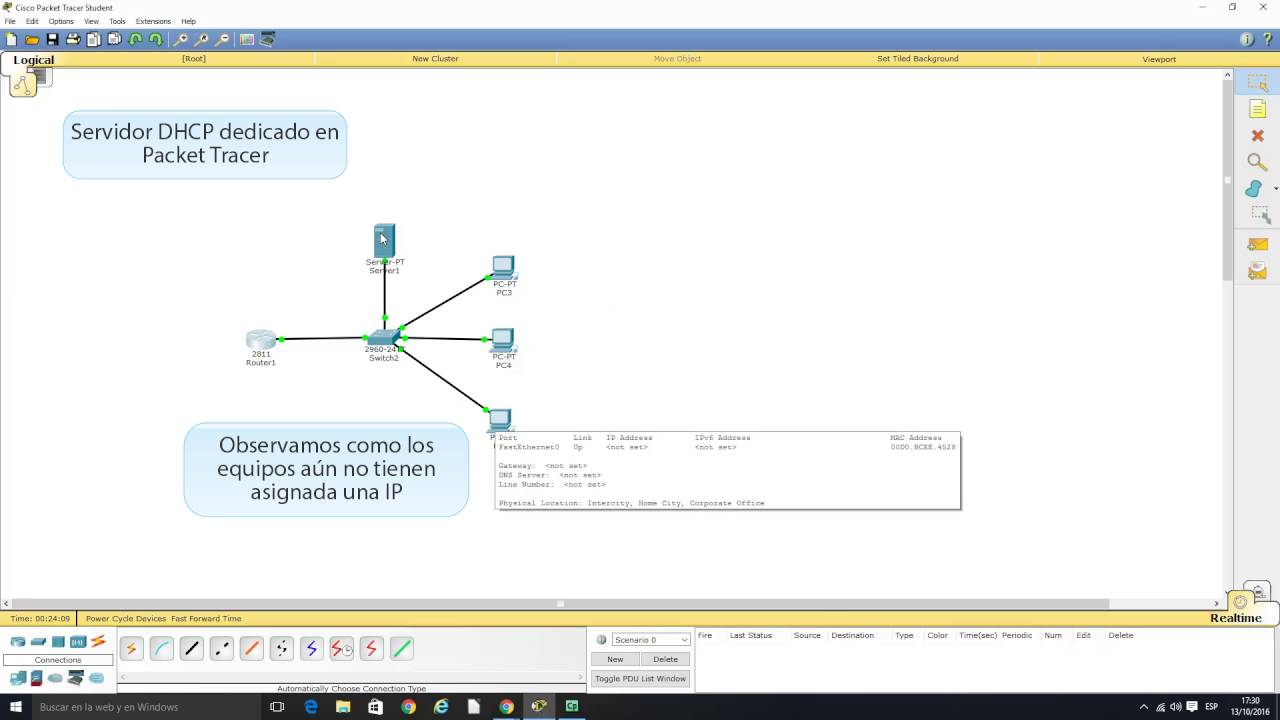Switch to the Logical workspace tab
This screenshot has width=1280, height=720.
(x=33, y=60)
